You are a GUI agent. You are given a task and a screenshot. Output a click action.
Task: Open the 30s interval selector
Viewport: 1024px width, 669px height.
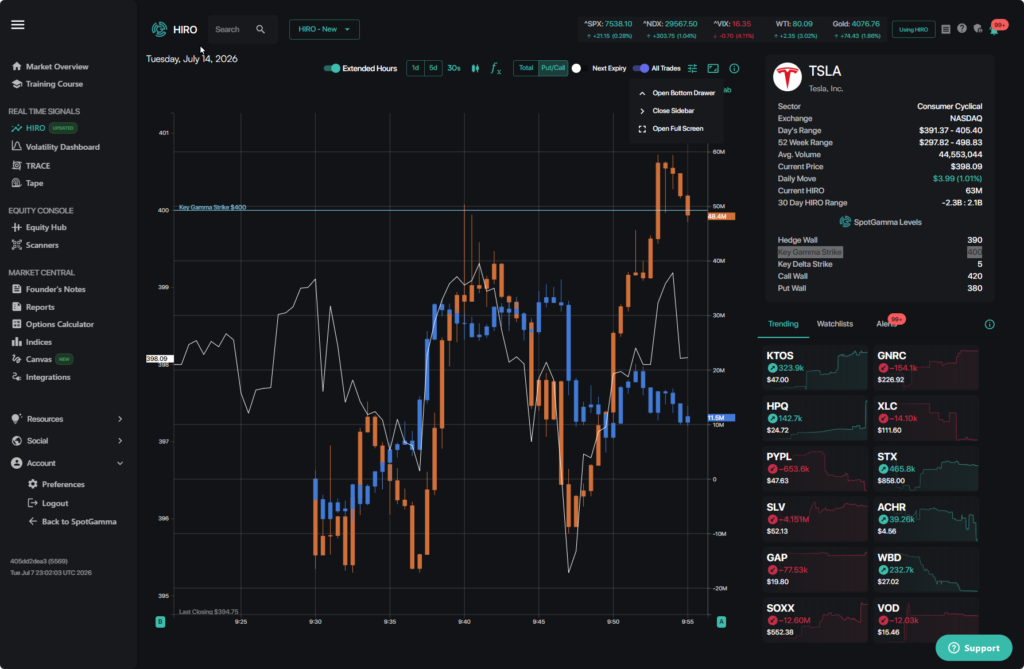click(454, 68)
